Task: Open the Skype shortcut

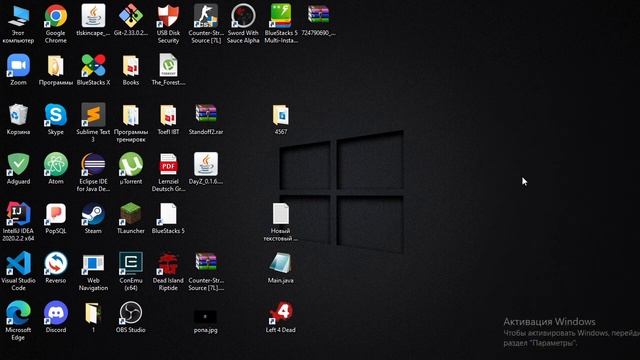Action: [56, 115]
